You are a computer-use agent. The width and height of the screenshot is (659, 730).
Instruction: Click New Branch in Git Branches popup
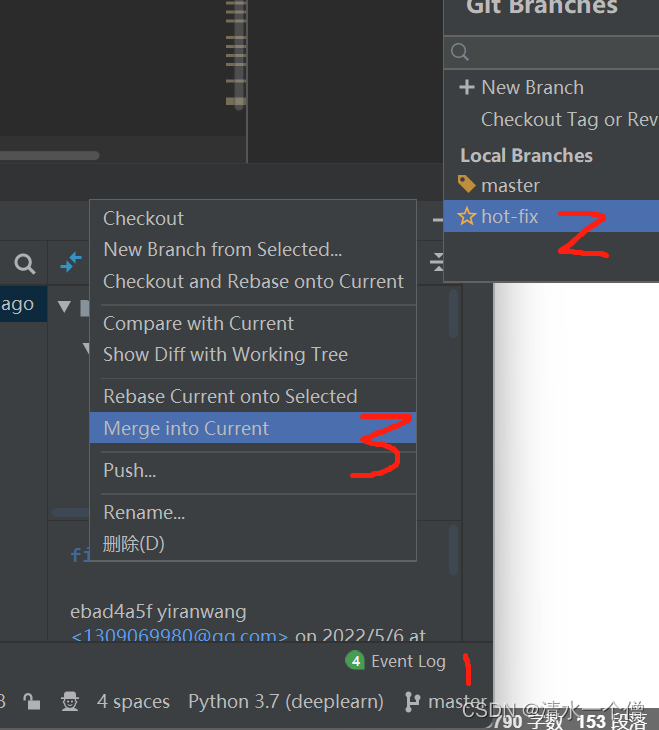[532, 88]
